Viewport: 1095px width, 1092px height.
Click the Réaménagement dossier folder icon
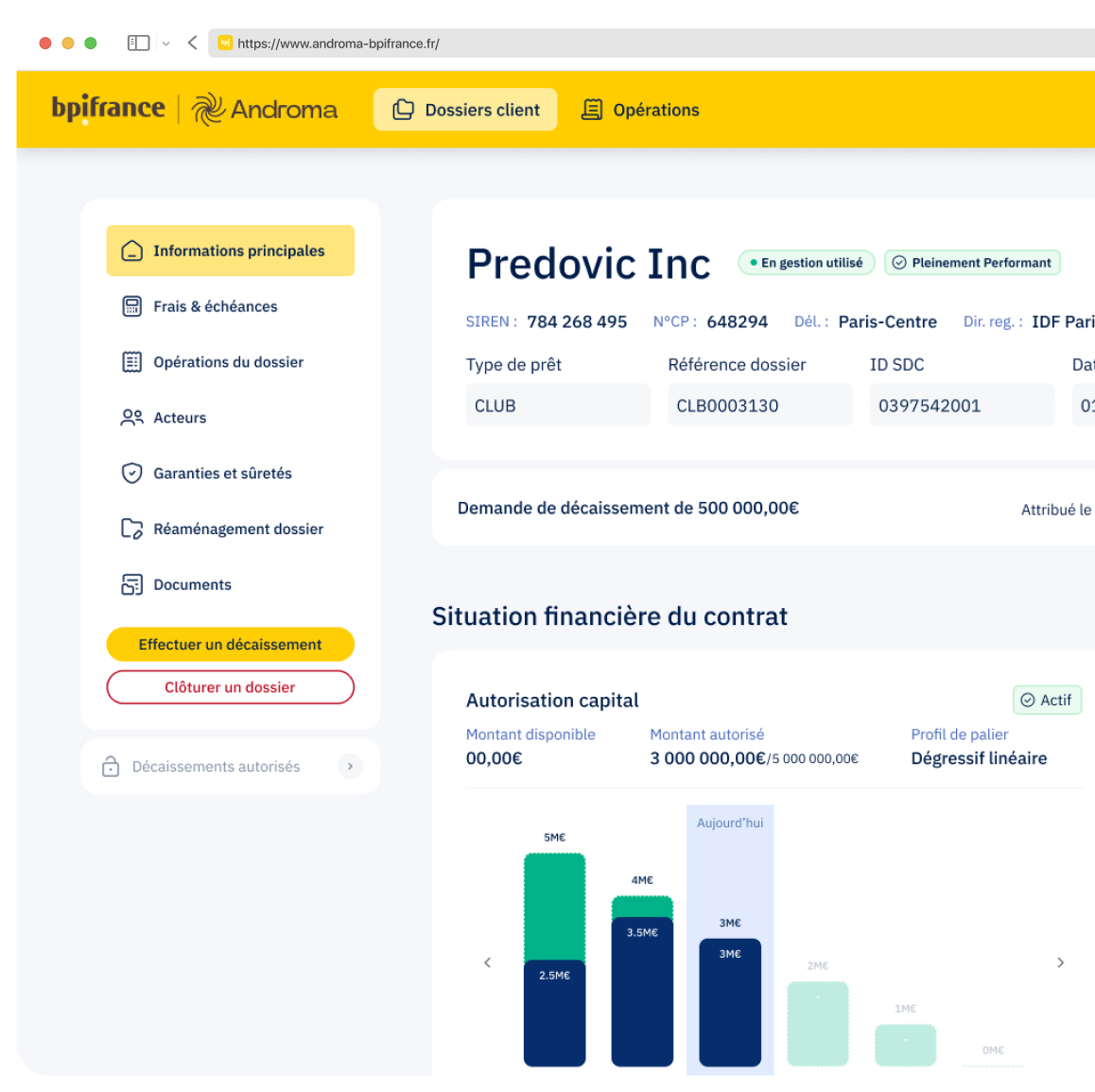coord(132,529)
